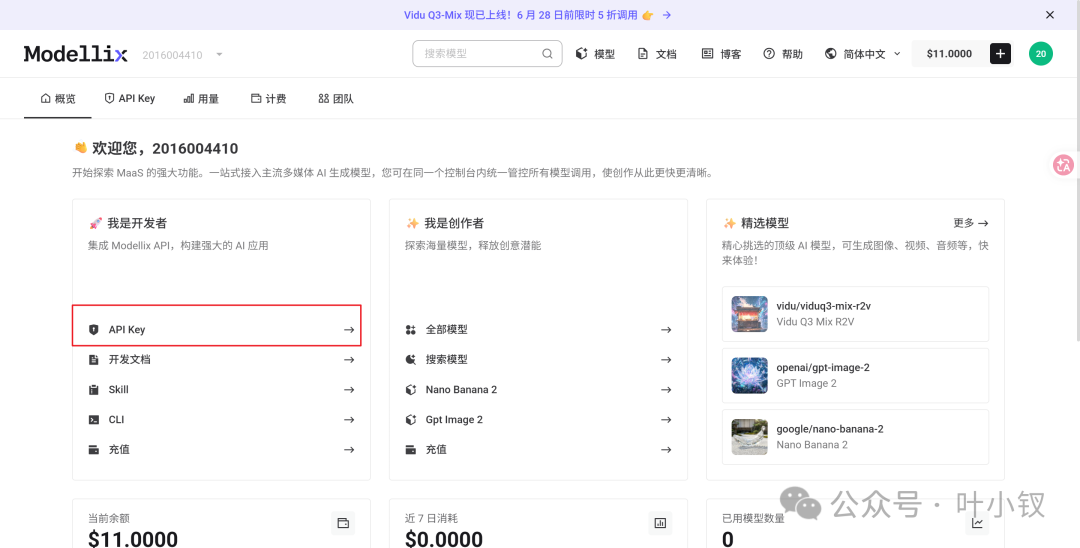This screenshot has width=1080, height=548.
Task: Click the shield icon beside API Key row
Action: pyautogui.click(x=94, y=330)
